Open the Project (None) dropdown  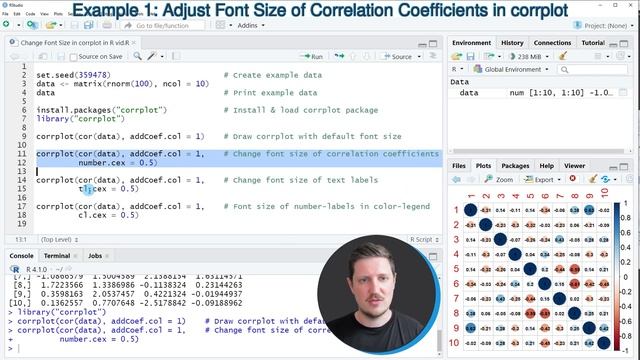click(x=603, y=25)
